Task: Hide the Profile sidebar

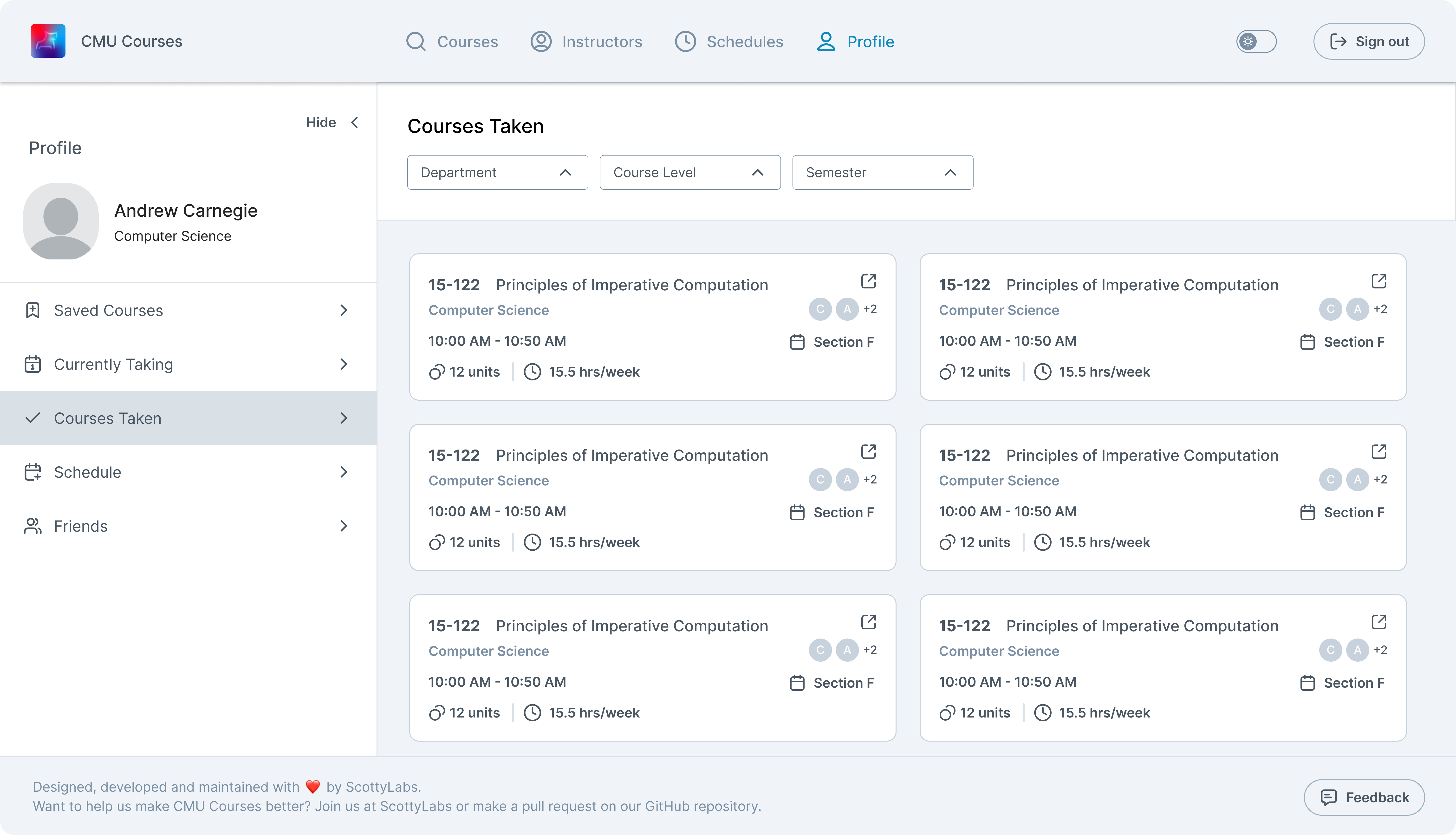Action: (332, 122)
